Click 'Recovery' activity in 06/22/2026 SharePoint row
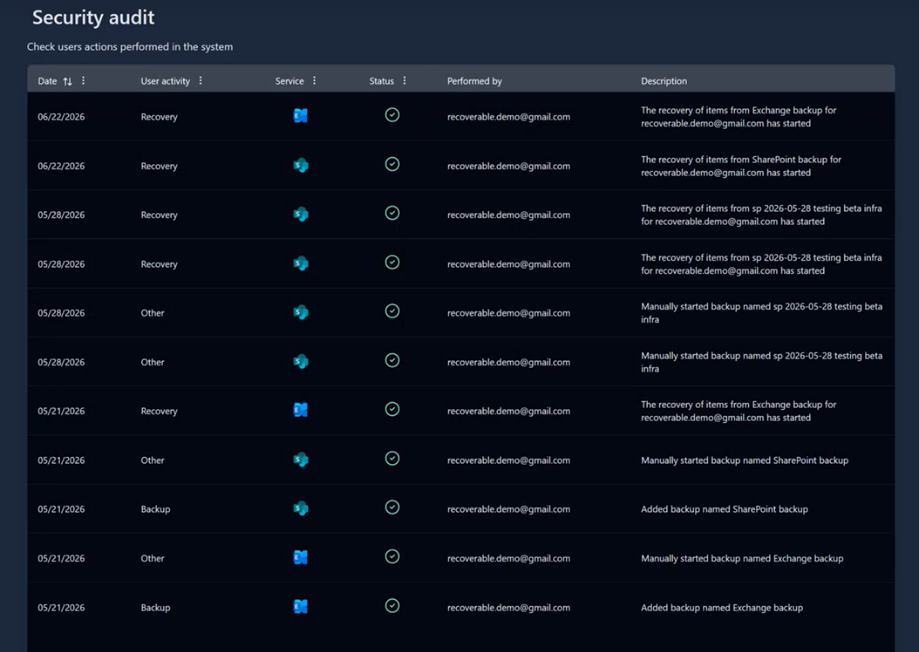 pyautogui.click(x=159, y=166)
